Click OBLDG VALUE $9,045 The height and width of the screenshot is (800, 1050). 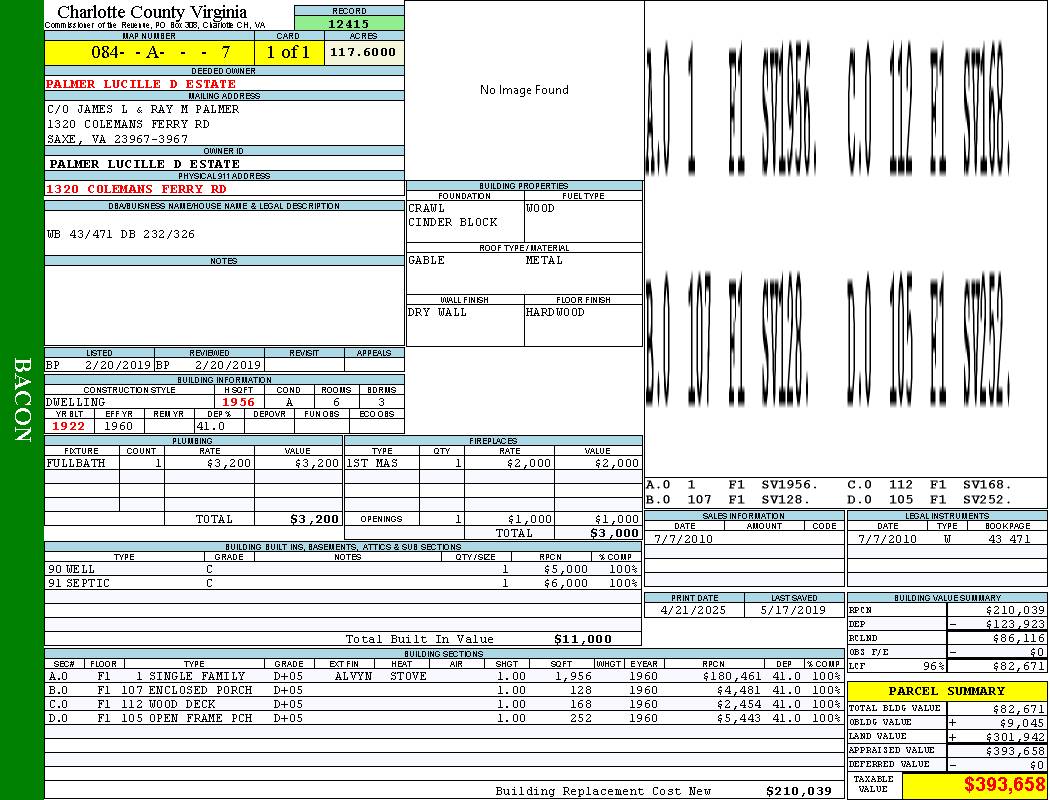point(1023,723)
